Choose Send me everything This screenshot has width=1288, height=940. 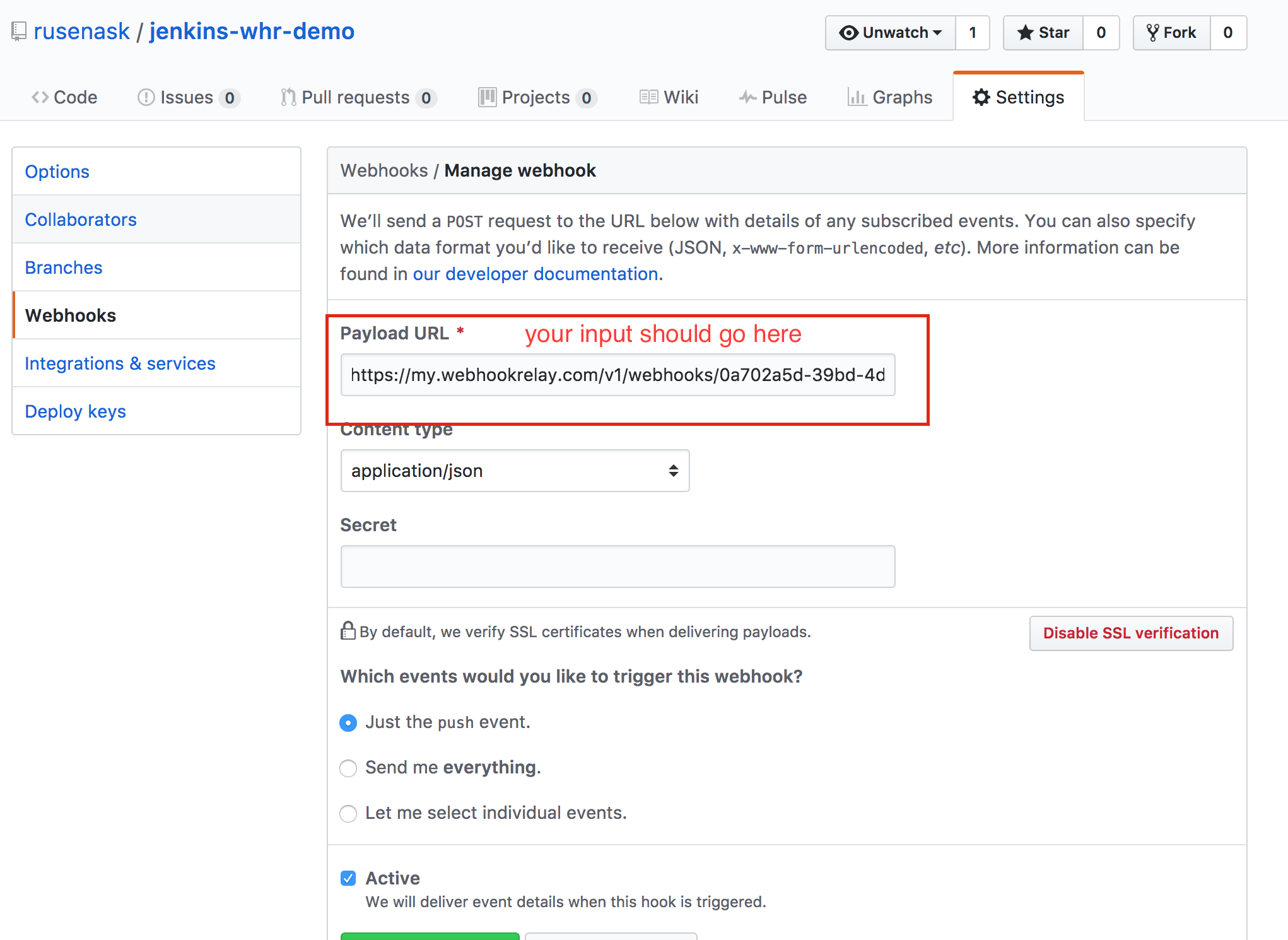pyautogui.click(x=348, y=768)
